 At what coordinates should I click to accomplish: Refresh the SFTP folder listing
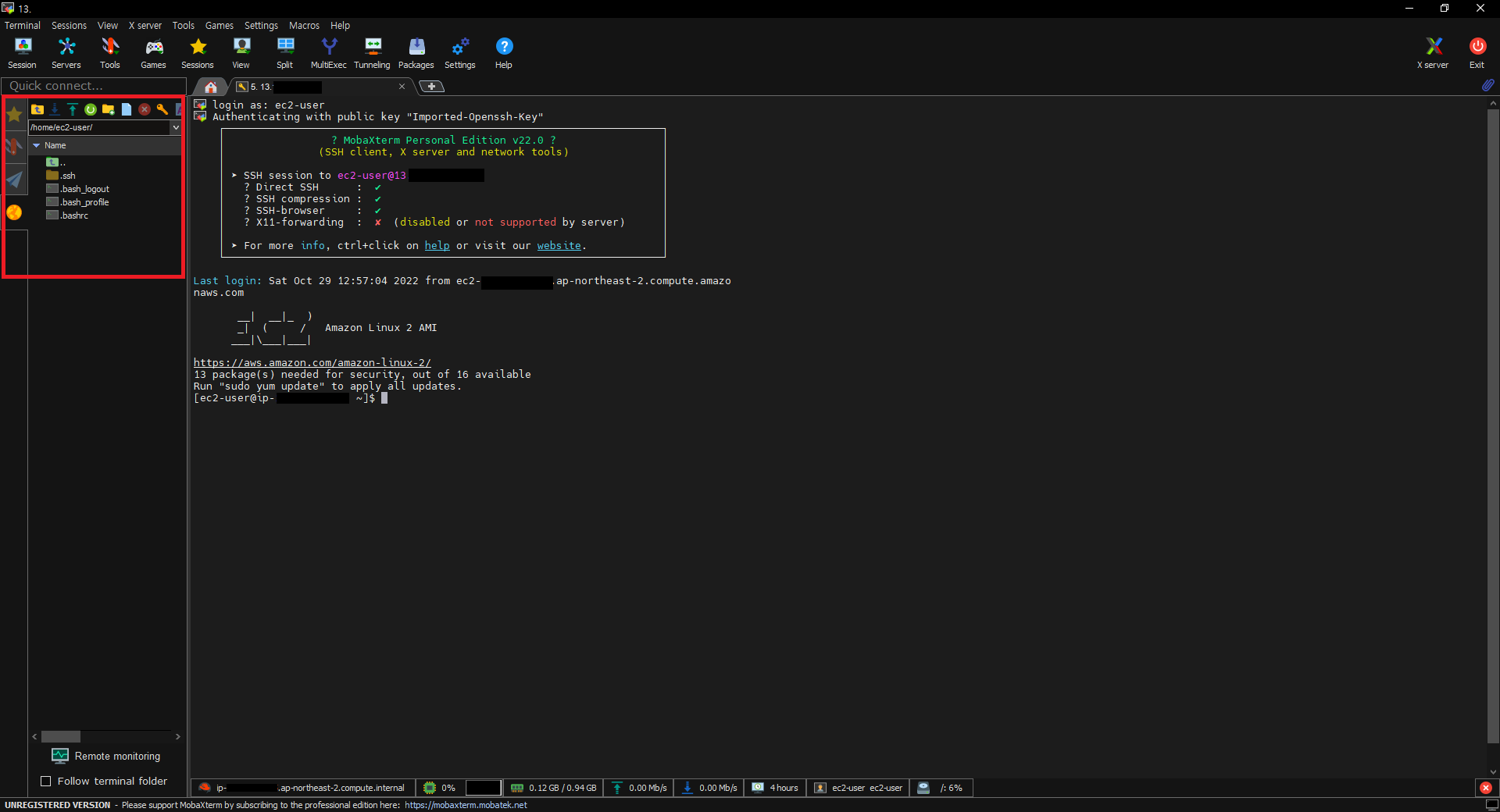click(91, 109)
